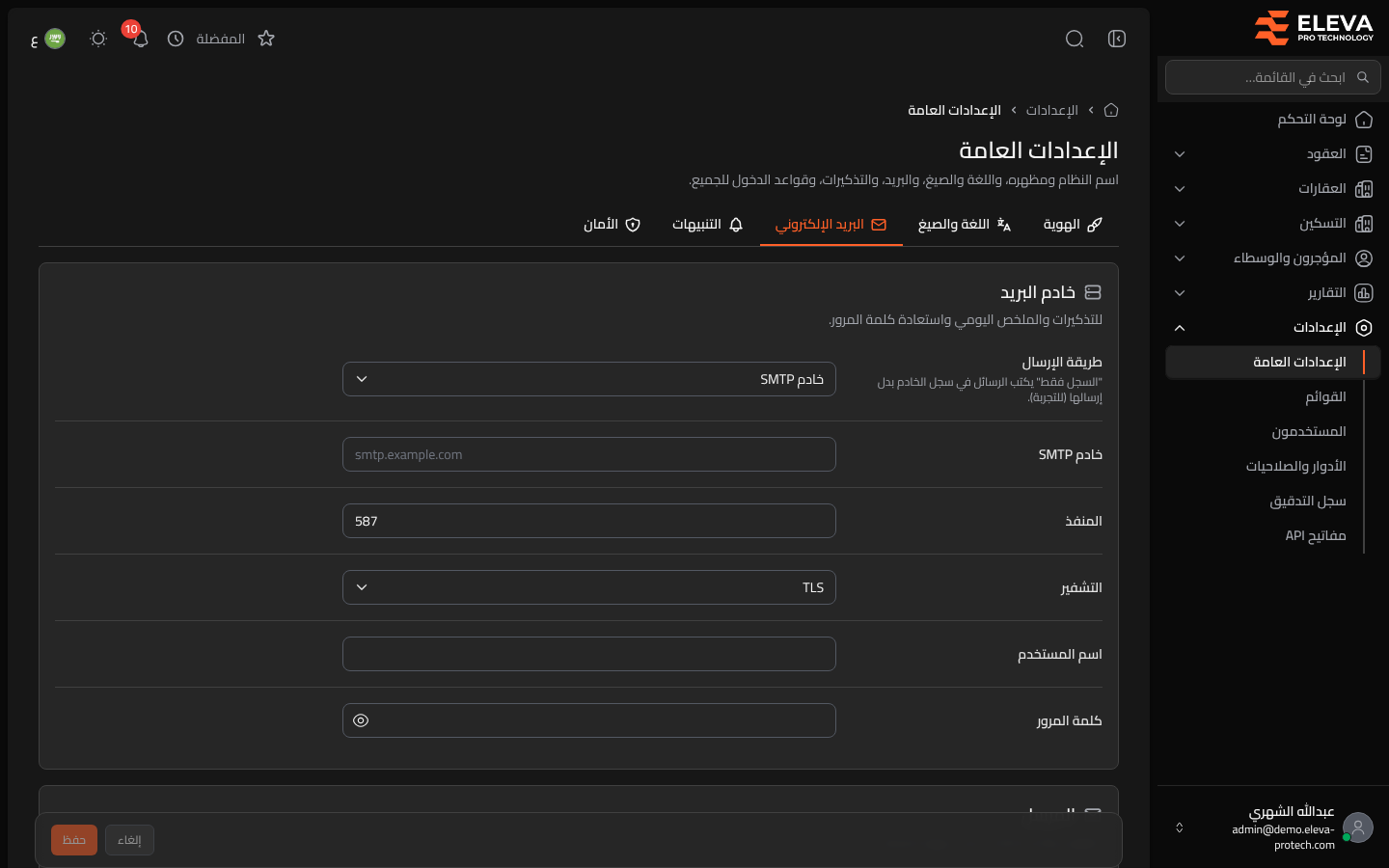Click the التسكين sidebar icon

1364,224
